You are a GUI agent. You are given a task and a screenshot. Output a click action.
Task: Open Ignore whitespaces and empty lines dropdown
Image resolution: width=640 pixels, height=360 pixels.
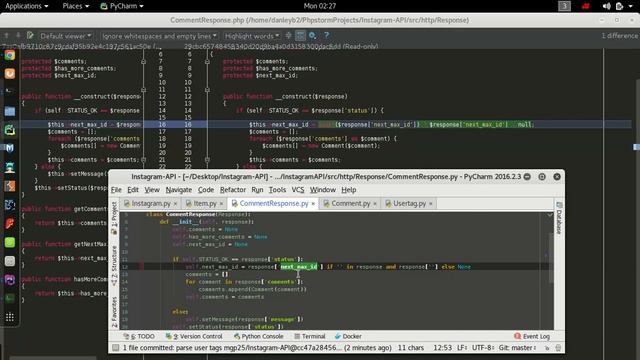click(159, 36)
